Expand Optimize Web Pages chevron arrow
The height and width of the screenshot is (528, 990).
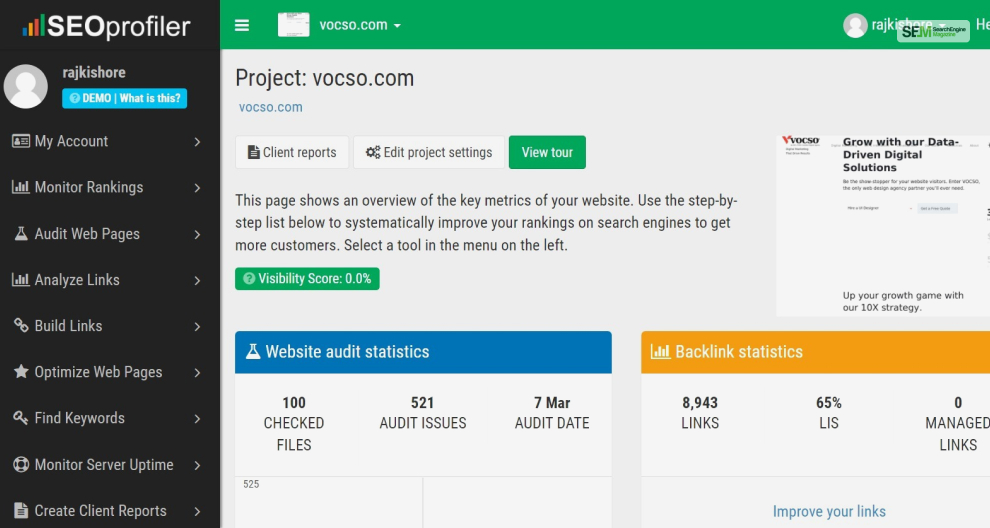point(197,373)
